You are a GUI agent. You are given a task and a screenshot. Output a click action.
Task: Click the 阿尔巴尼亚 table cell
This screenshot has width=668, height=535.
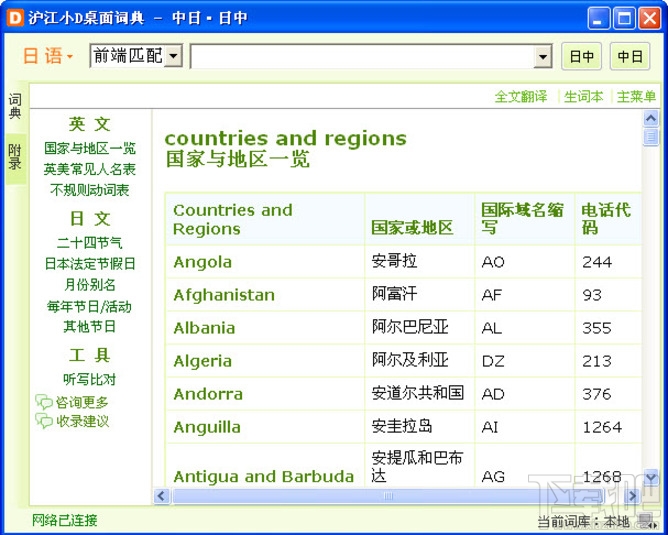(x=410, y=327)
